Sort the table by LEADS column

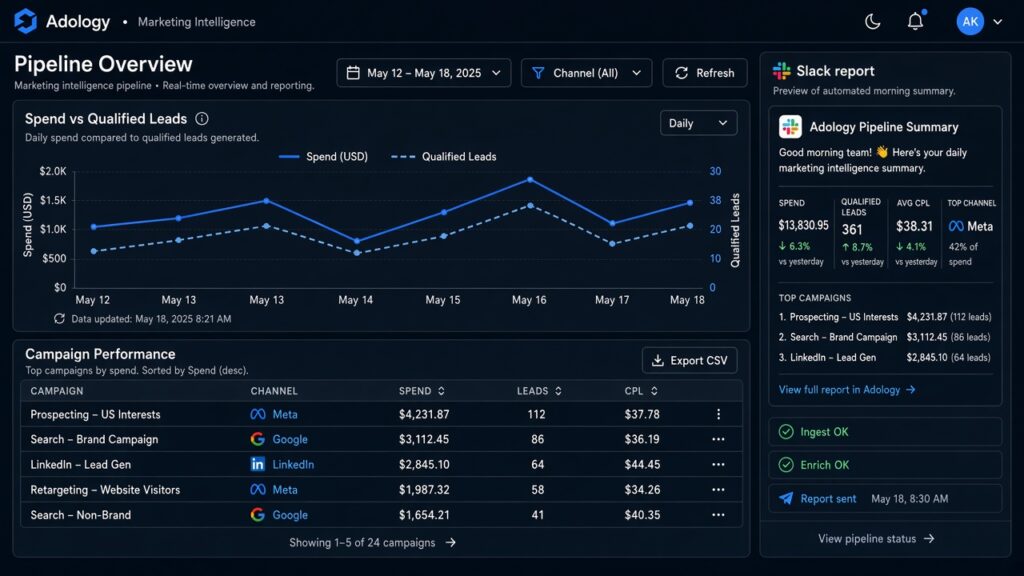[539, 391]
